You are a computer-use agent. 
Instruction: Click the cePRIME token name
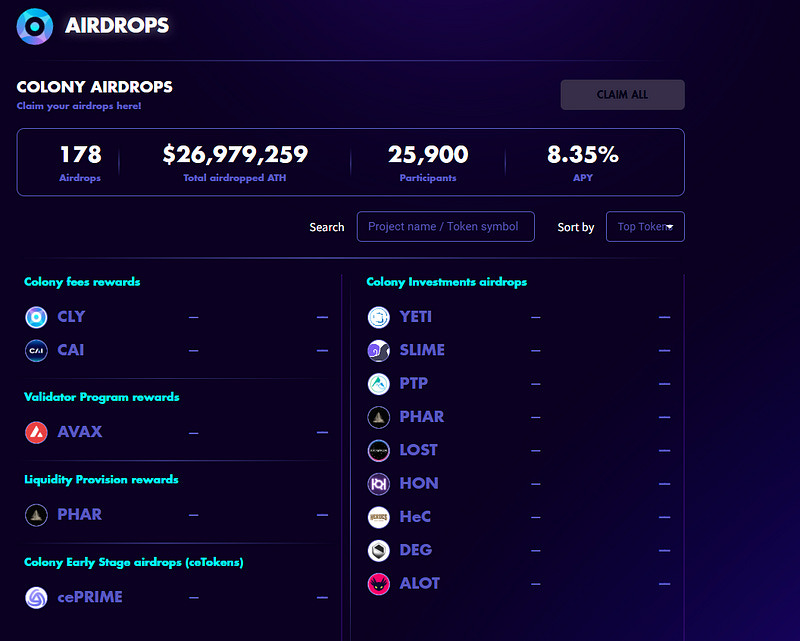90,597
